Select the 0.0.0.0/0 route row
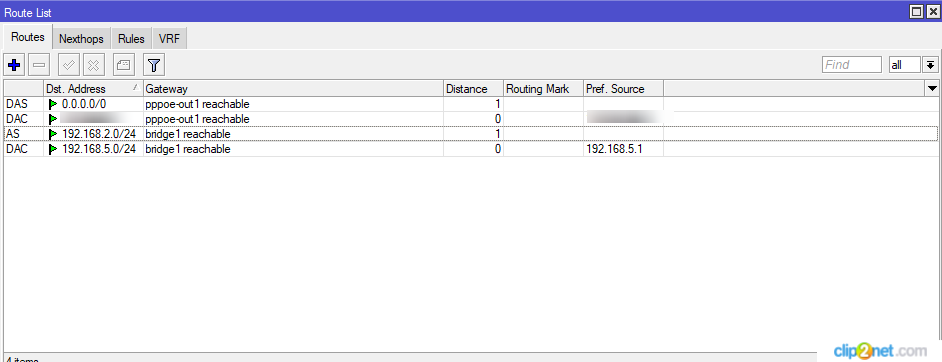 point(470,104)
